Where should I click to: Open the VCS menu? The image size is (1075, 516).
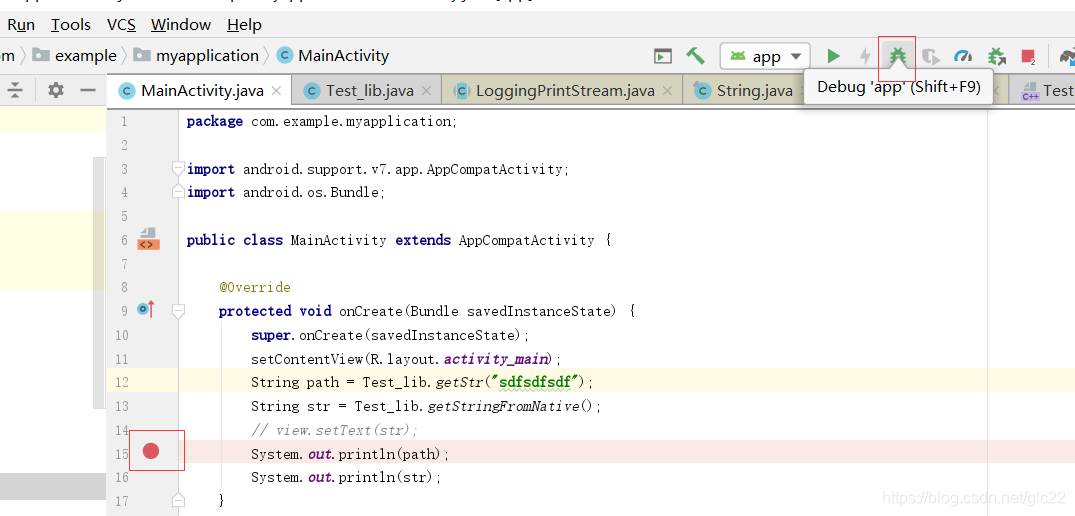click(x=121, y=25)
